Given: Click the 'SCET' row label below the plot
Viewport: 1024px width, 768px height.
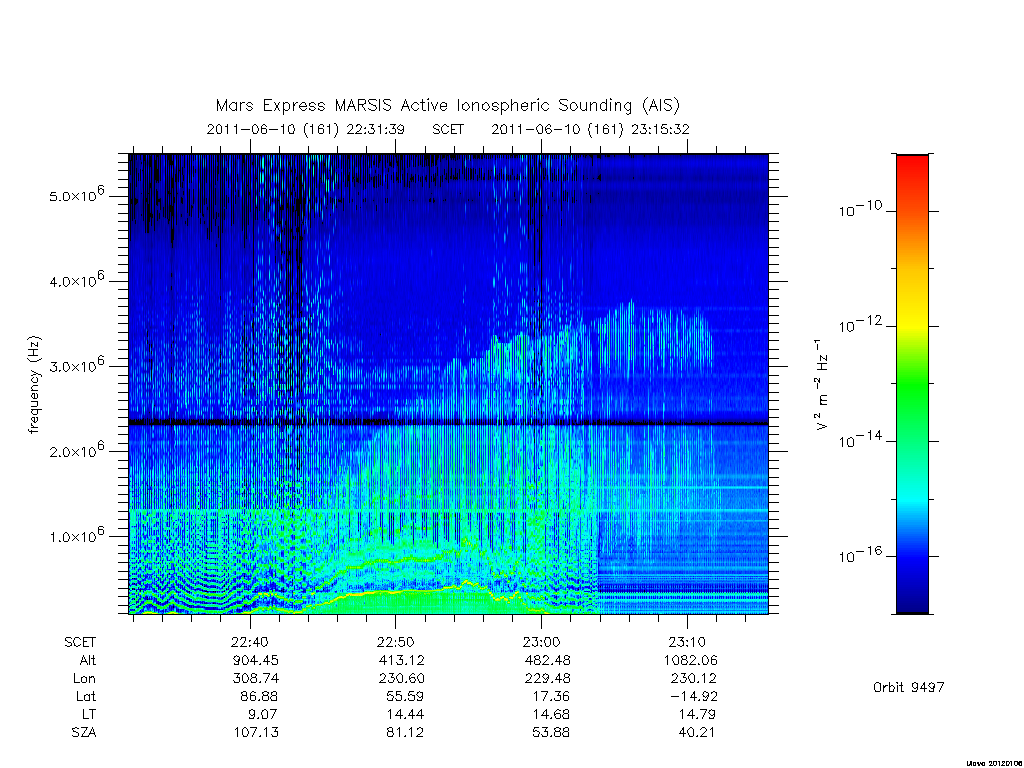Looking at the screenshot, I should pos(80,642).
